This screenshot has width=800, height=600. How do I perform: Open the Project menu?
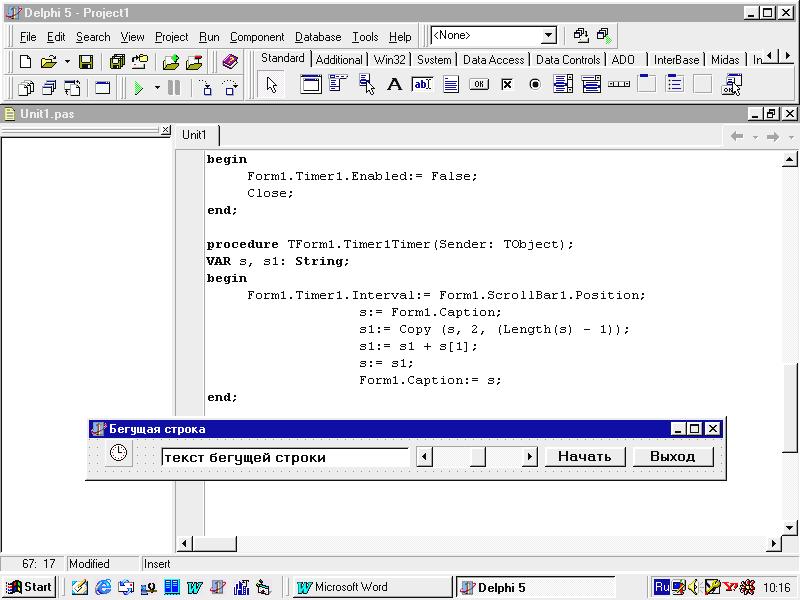(171, 37)
